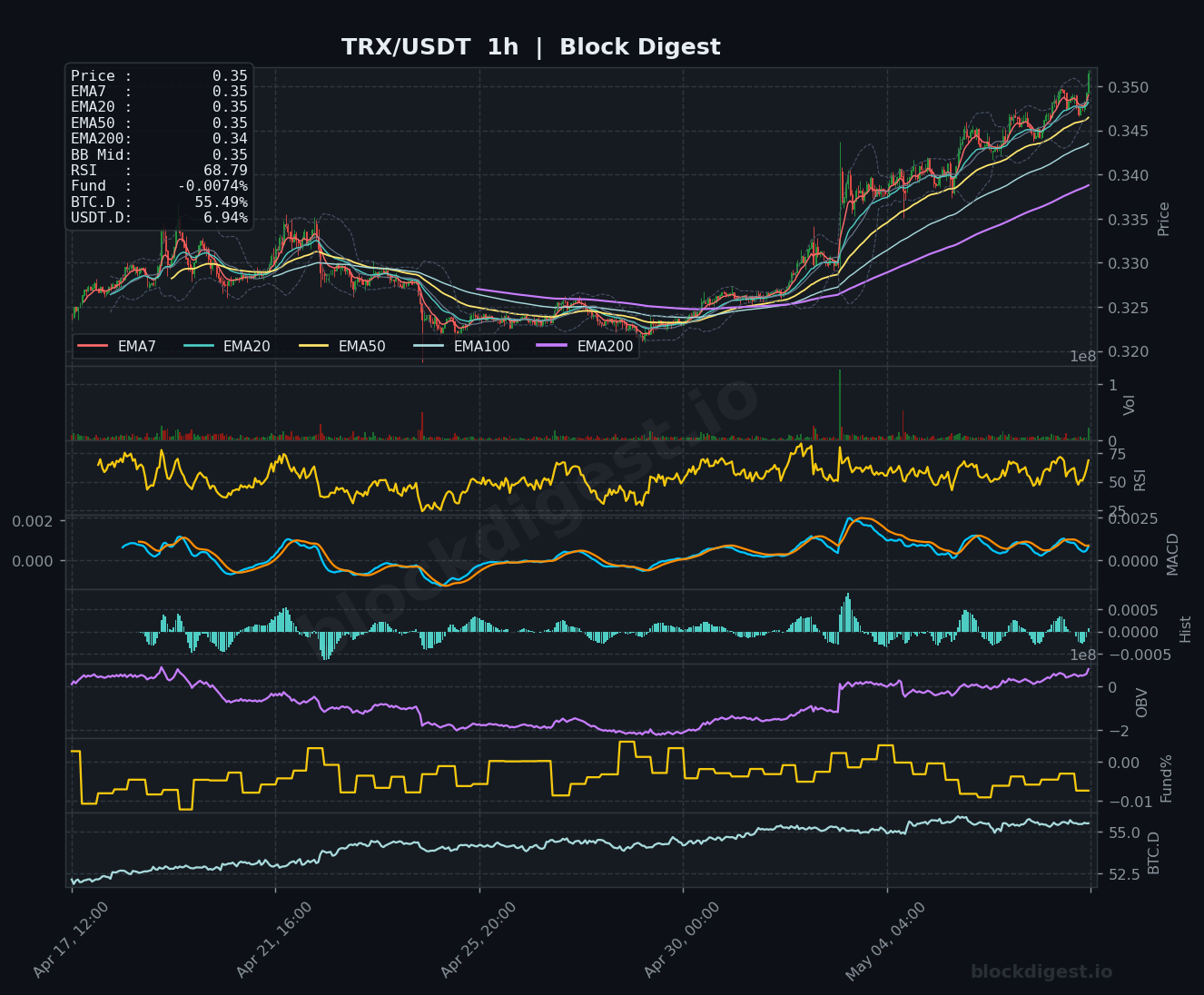Select the EMA100 legend entry

(461, 346)
